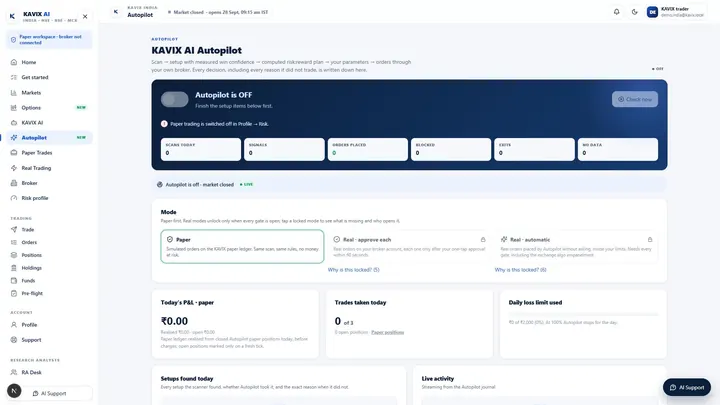Click the KAVIX logo in top bar
This screenshot has height=405, width=720.
[x=116, y=12]
